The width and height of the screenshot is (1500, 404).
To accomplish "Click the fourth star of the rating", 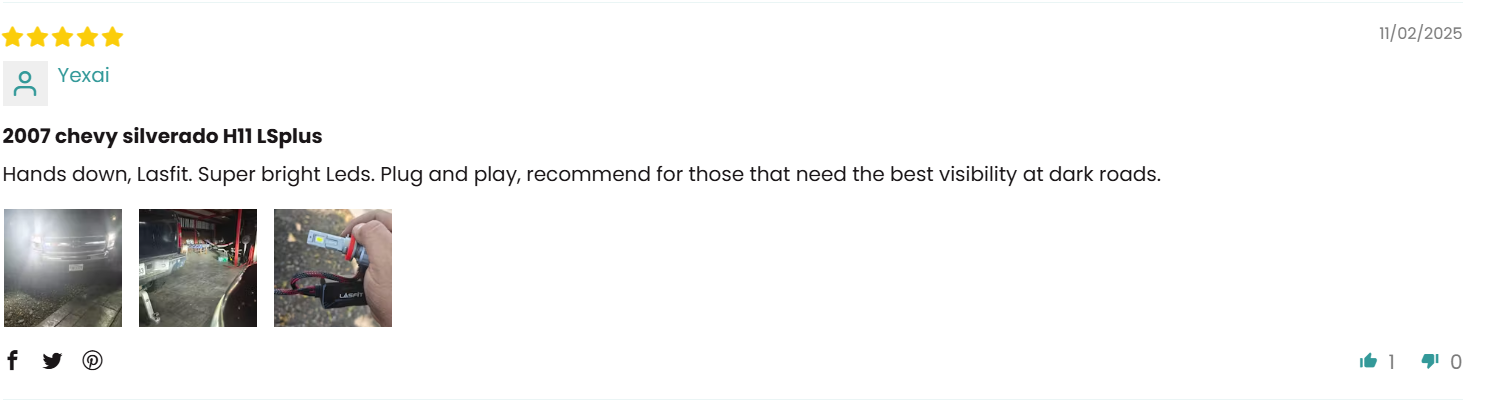I will [88, 38].
